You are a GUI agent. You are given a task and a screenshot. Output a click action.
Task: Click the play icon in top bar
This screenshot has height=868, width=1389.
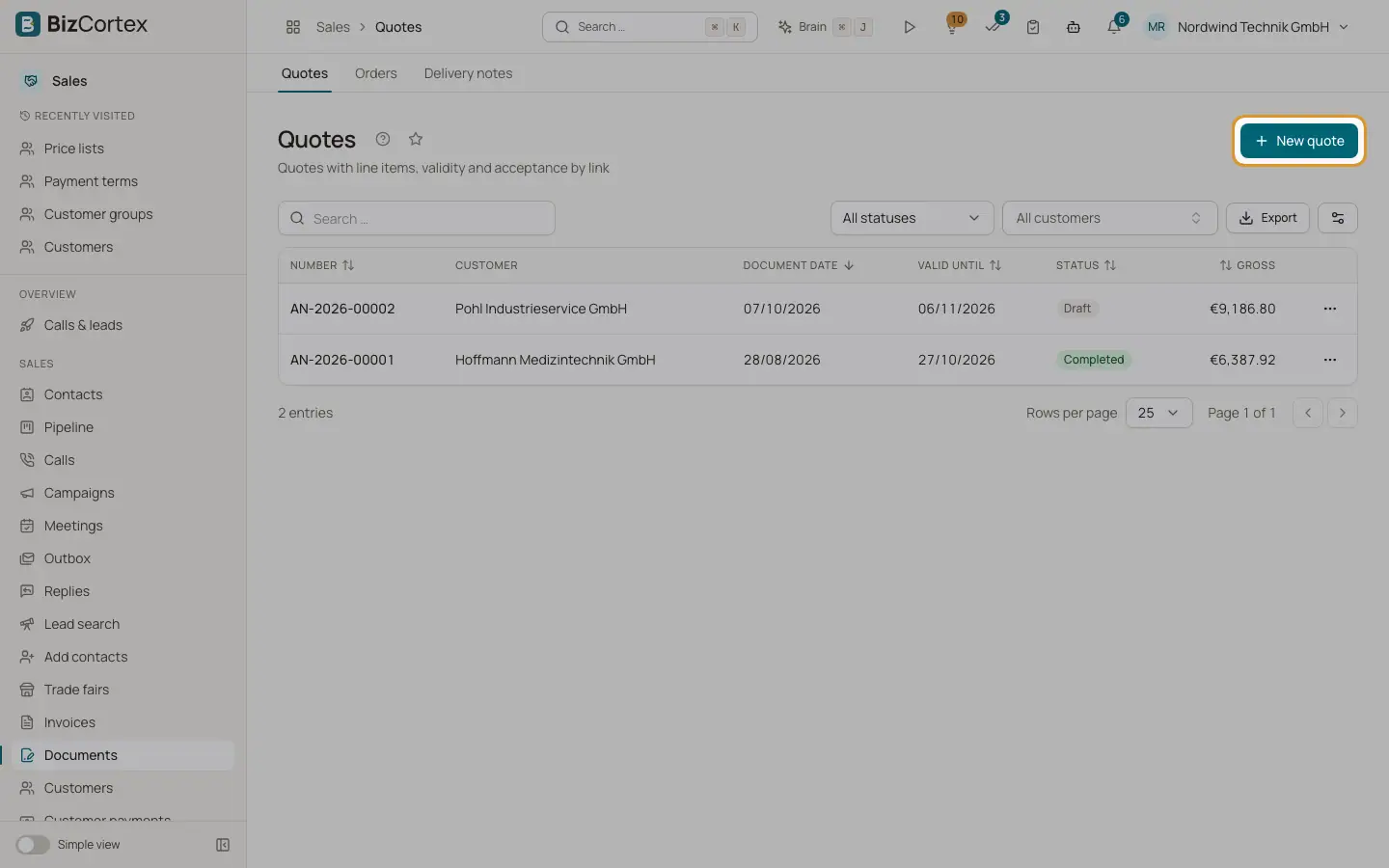(909, 27)
